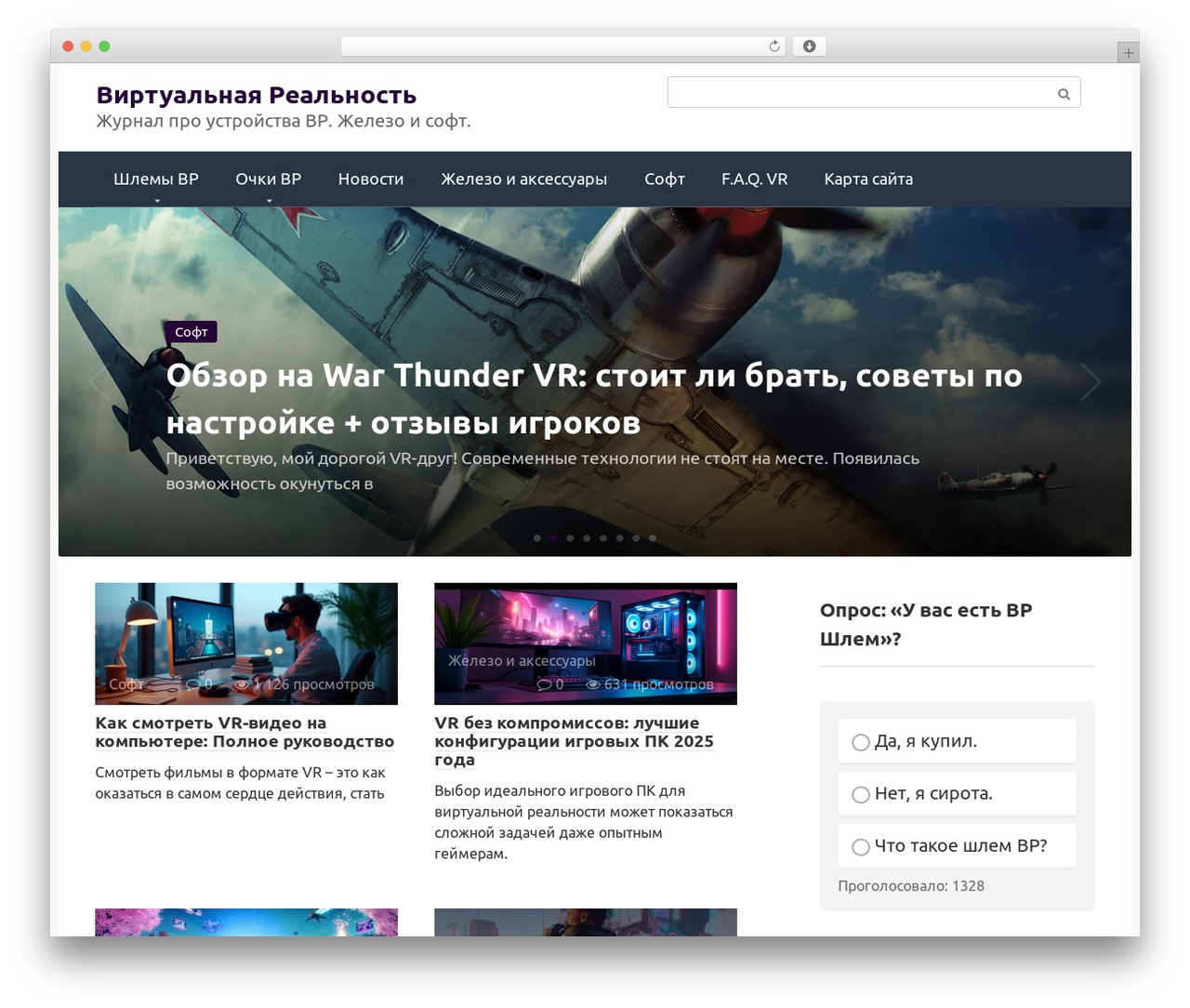Open the «Новости» menu item

tap(371, 179)
